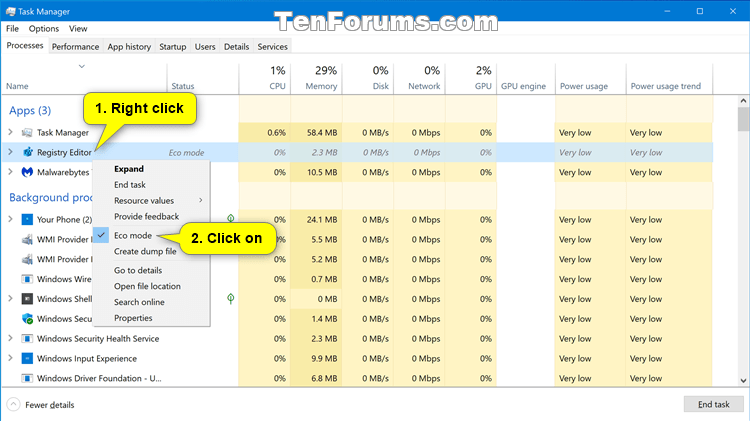
Task: Click the sort chevron above Name column
Action: [x=82, y=66]
